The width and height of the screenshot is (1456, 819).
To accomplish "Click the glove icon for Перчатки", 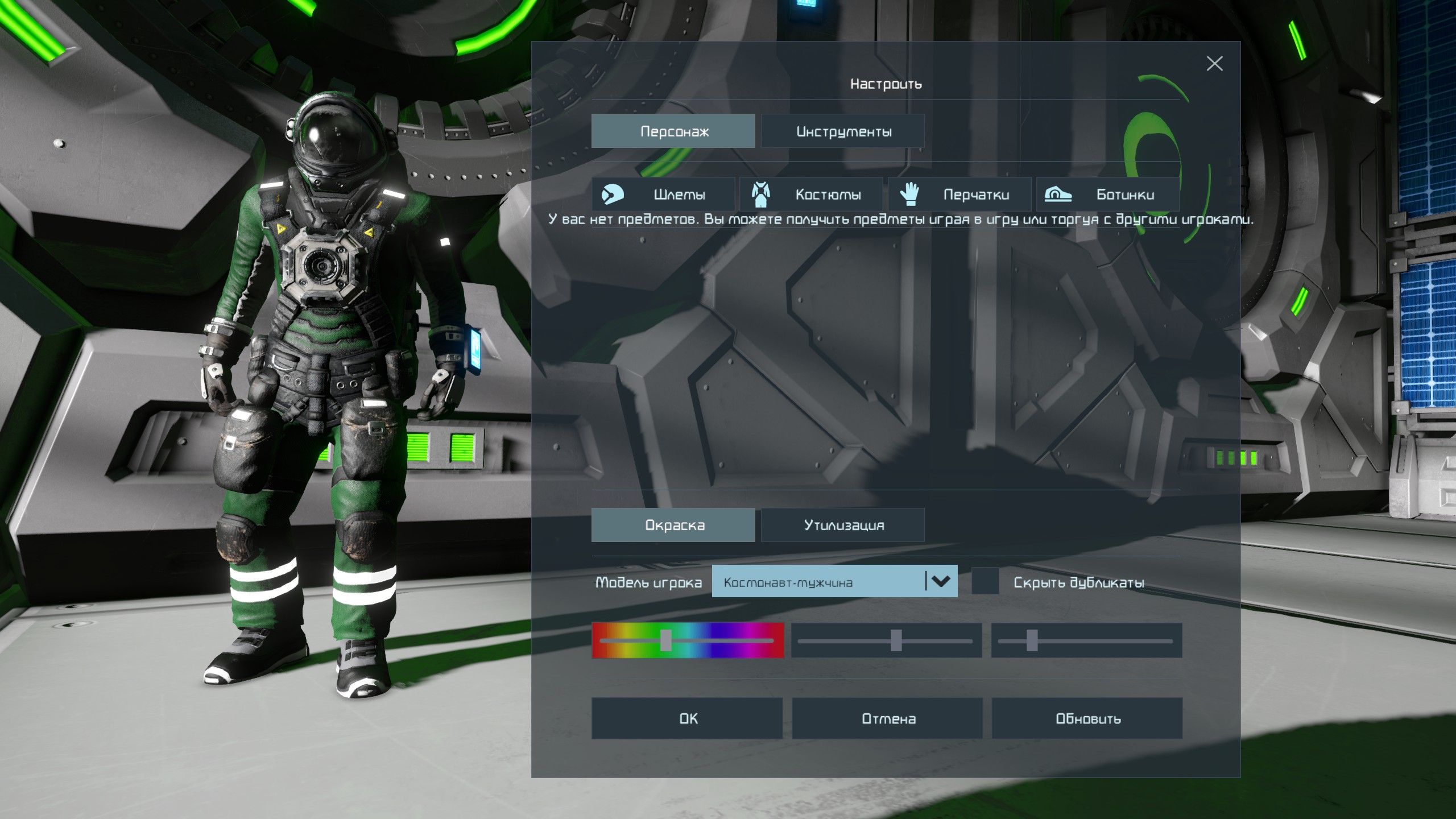I will coord(909,195).
